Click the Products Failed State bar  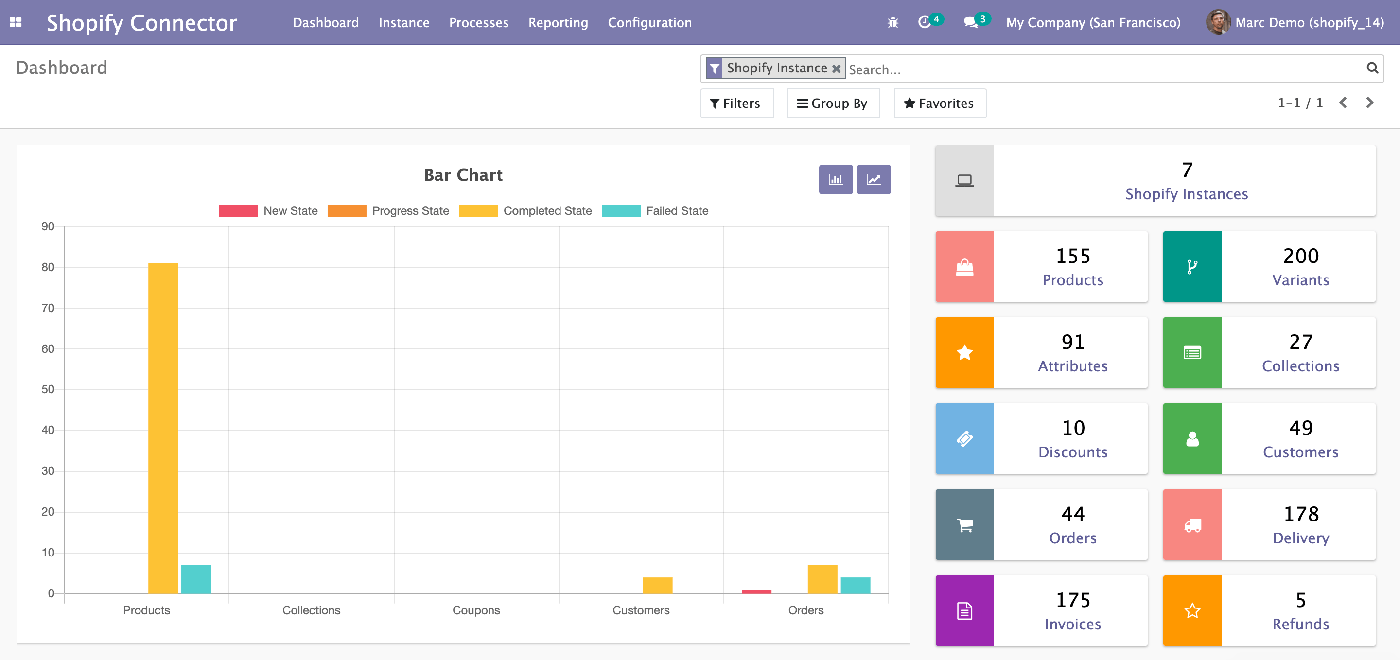coord(196,579)
